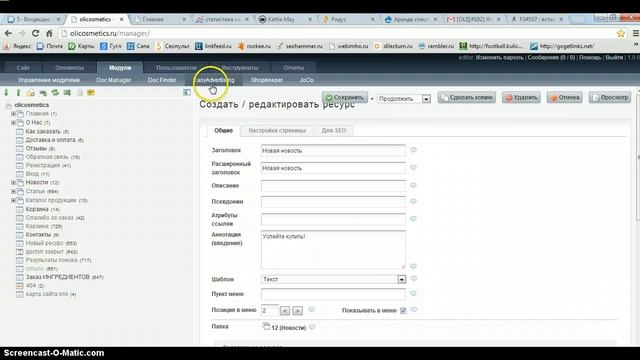Screen dimensions: 640x360
Task: Select Доставка и оплата in the tree
Action: (x=51, y=140)
